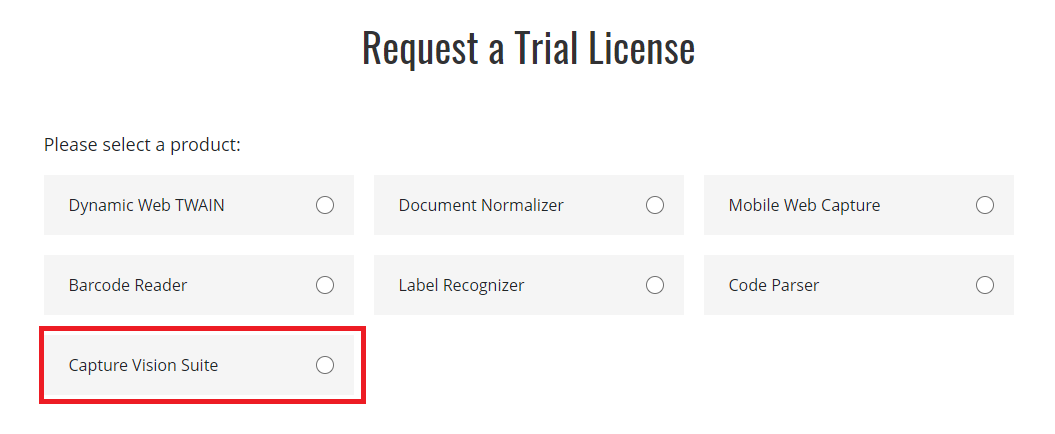Click the "Capture Vision Suite" label text

tap(143, 365)
